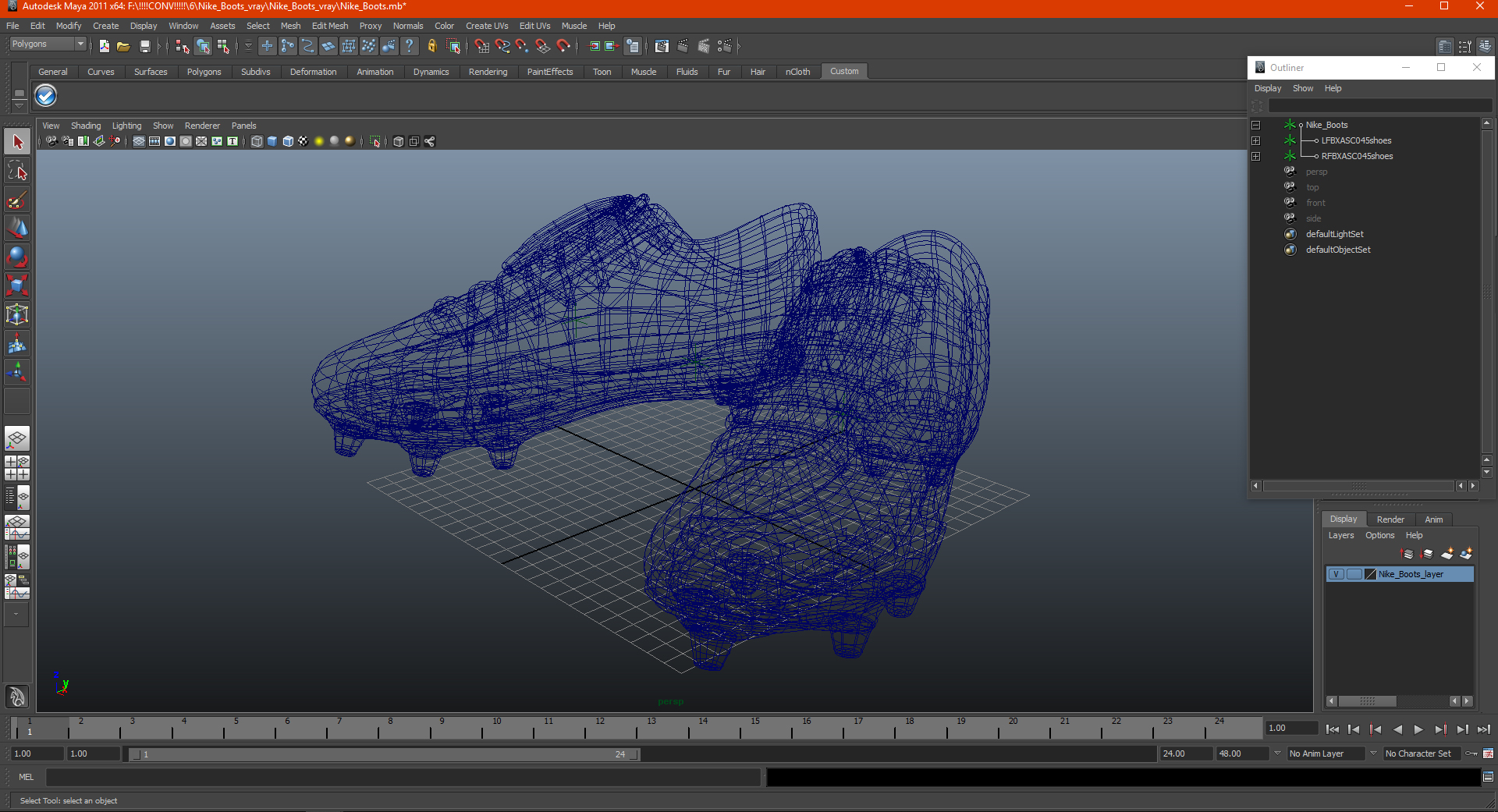Switch to the Render layer tab
This screenshot has width=1498, height=812.
click(x=1390, y=519)
